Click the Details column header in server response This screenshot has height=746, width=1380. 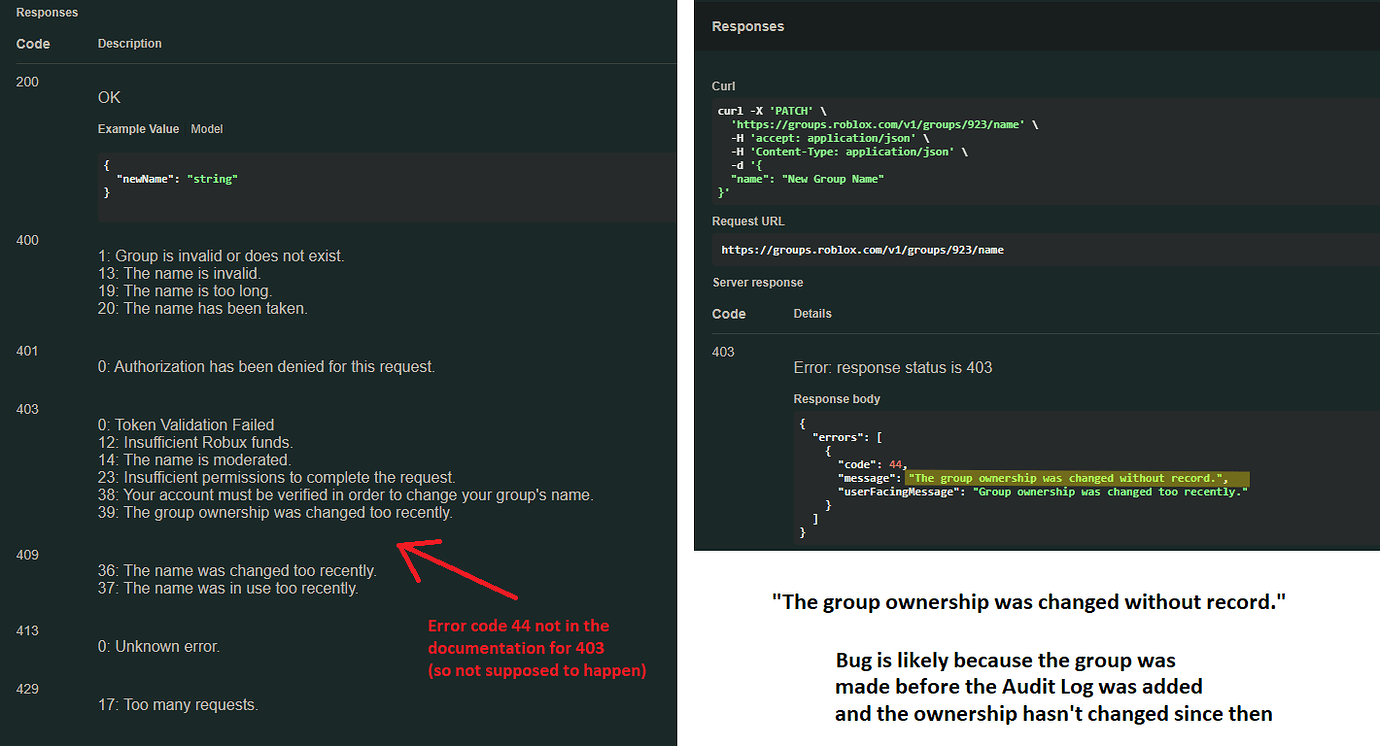[812, 313]
